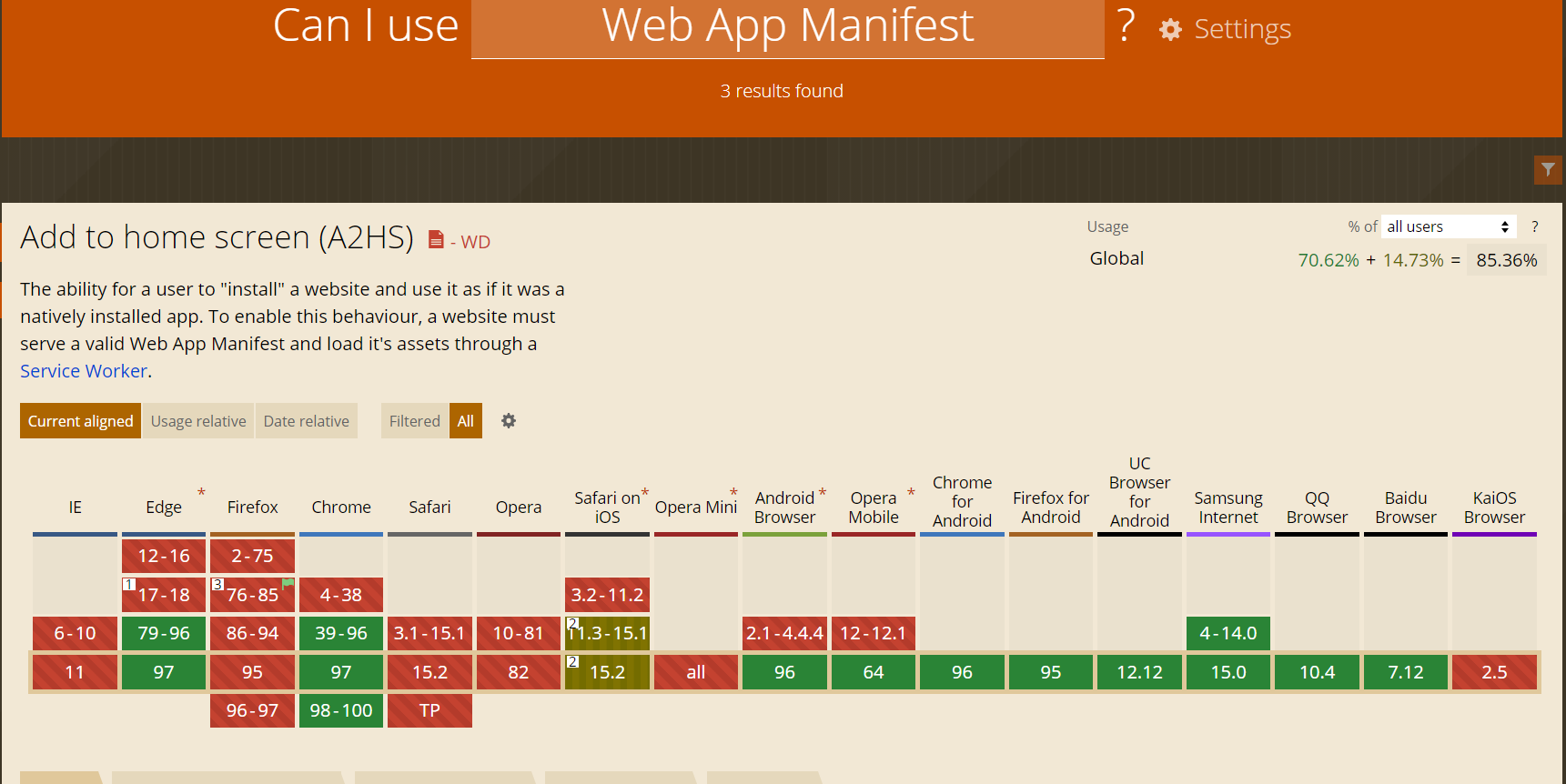The image size is (1566, 784).
Task: Click the IE column header
Action: pyautogui.click(x=75, y=508)
